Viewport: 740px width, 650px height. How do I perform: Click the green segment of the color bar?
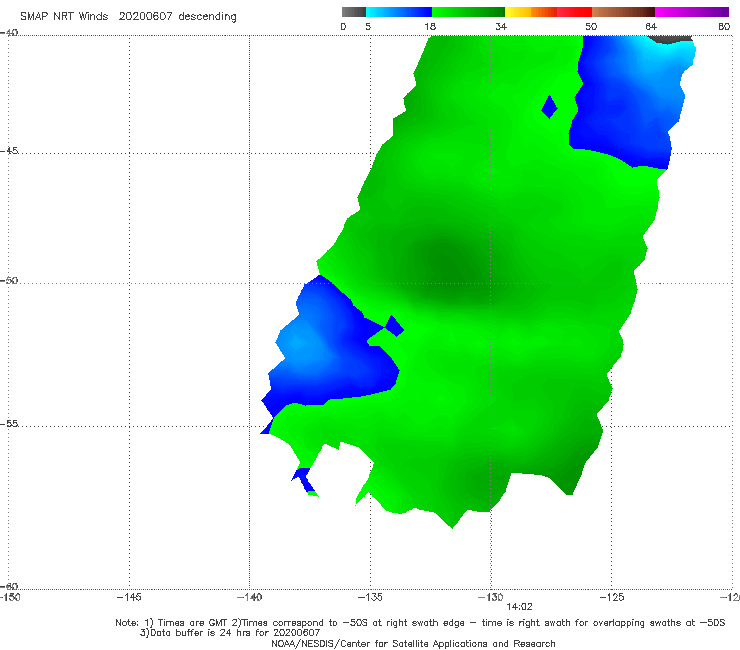click(x=468, y=12)
